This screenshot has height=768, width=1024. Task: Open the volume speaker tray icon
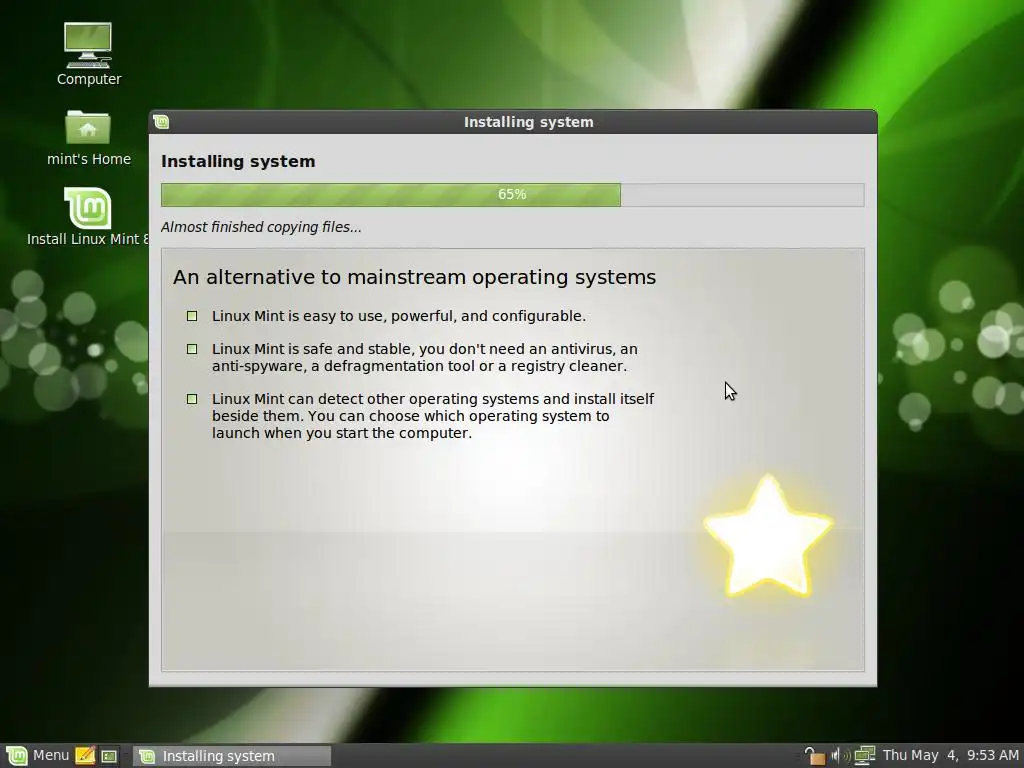[840, 756]
